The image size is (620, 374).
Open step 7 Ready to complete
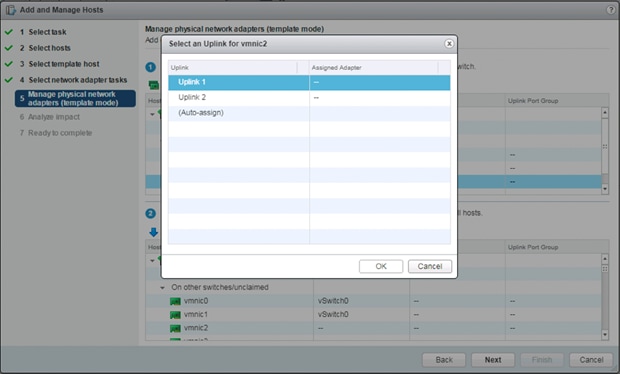56,133
